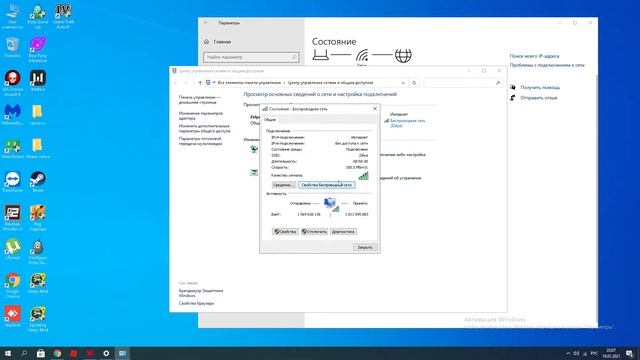
Task: Open advanced sharing settings link
Action: click(204, 129)
